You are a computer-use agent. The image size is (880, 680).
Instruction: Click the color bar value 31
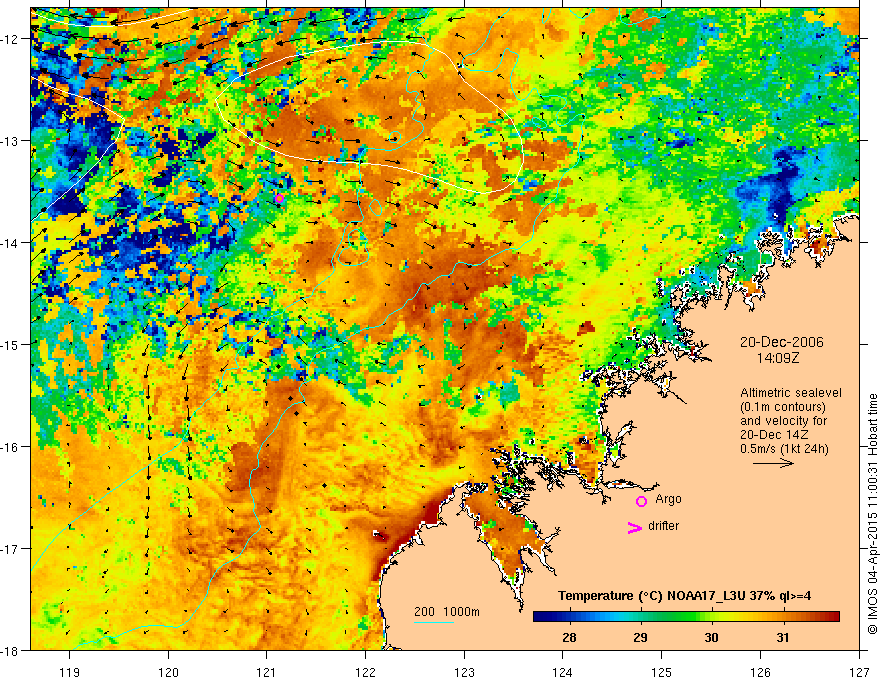783,637
